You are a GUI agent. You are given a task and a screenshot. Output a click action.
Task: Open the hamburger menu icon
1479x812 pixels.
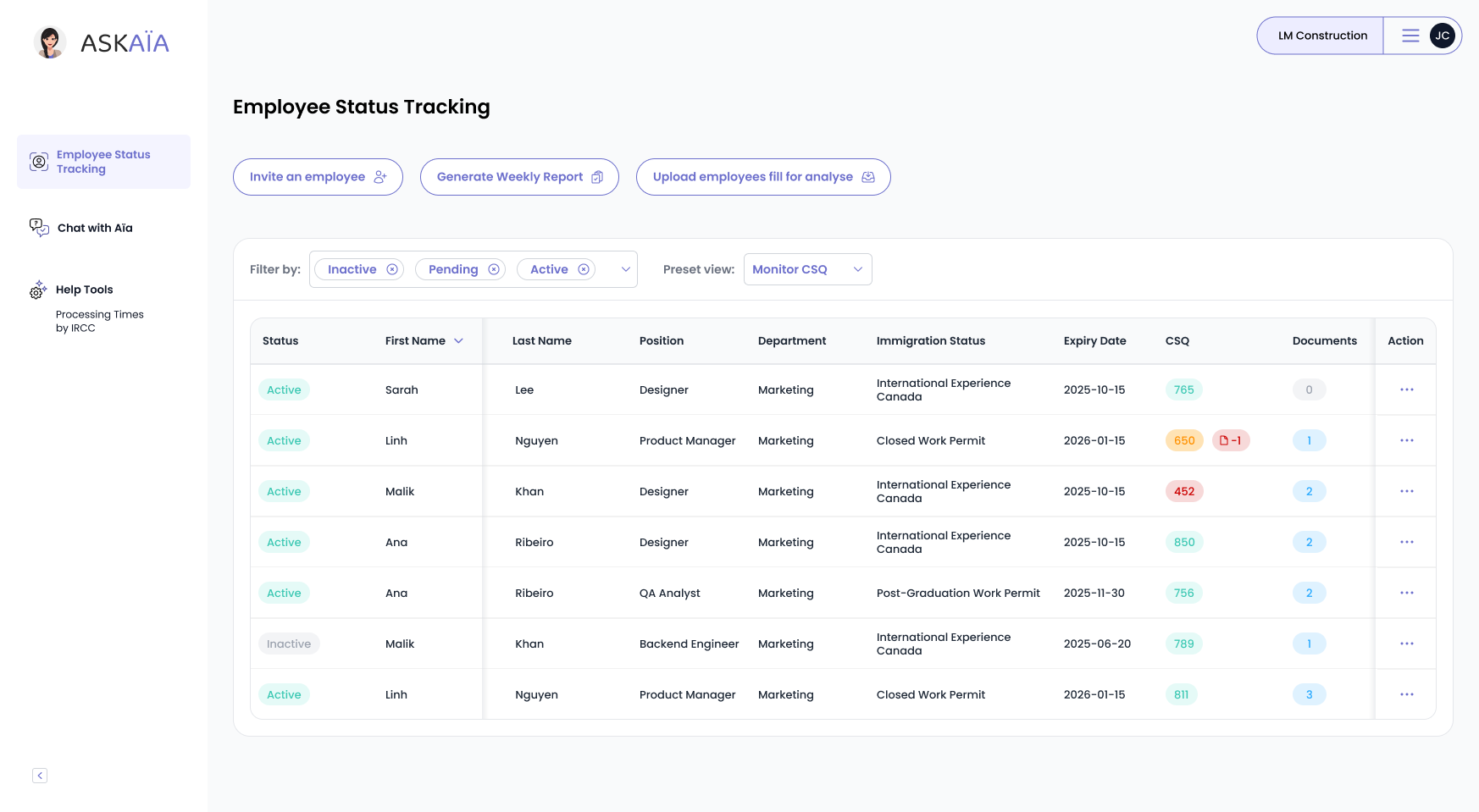click(1410, 36)
